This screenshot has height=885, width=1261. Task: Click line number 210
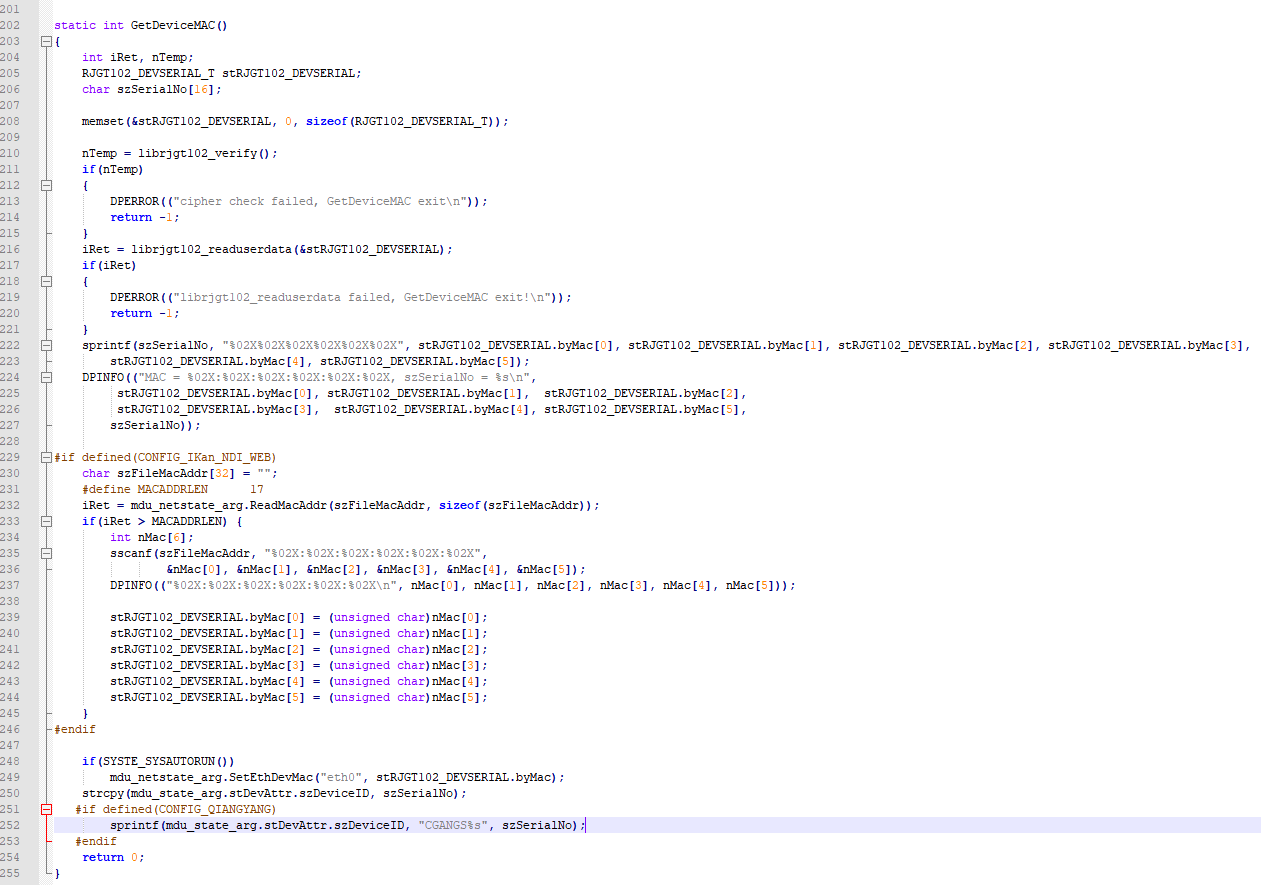pos(12,153)
